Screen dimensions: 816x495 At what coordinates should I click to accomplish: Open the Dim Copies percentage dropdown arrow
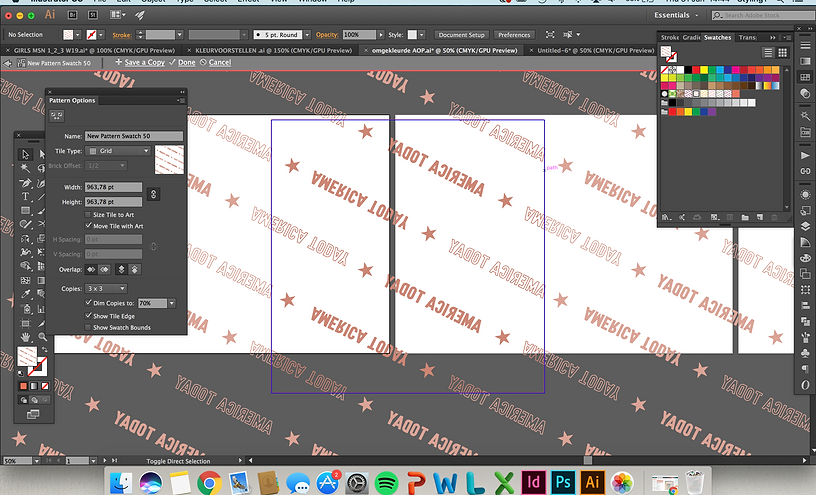(171, 303)
